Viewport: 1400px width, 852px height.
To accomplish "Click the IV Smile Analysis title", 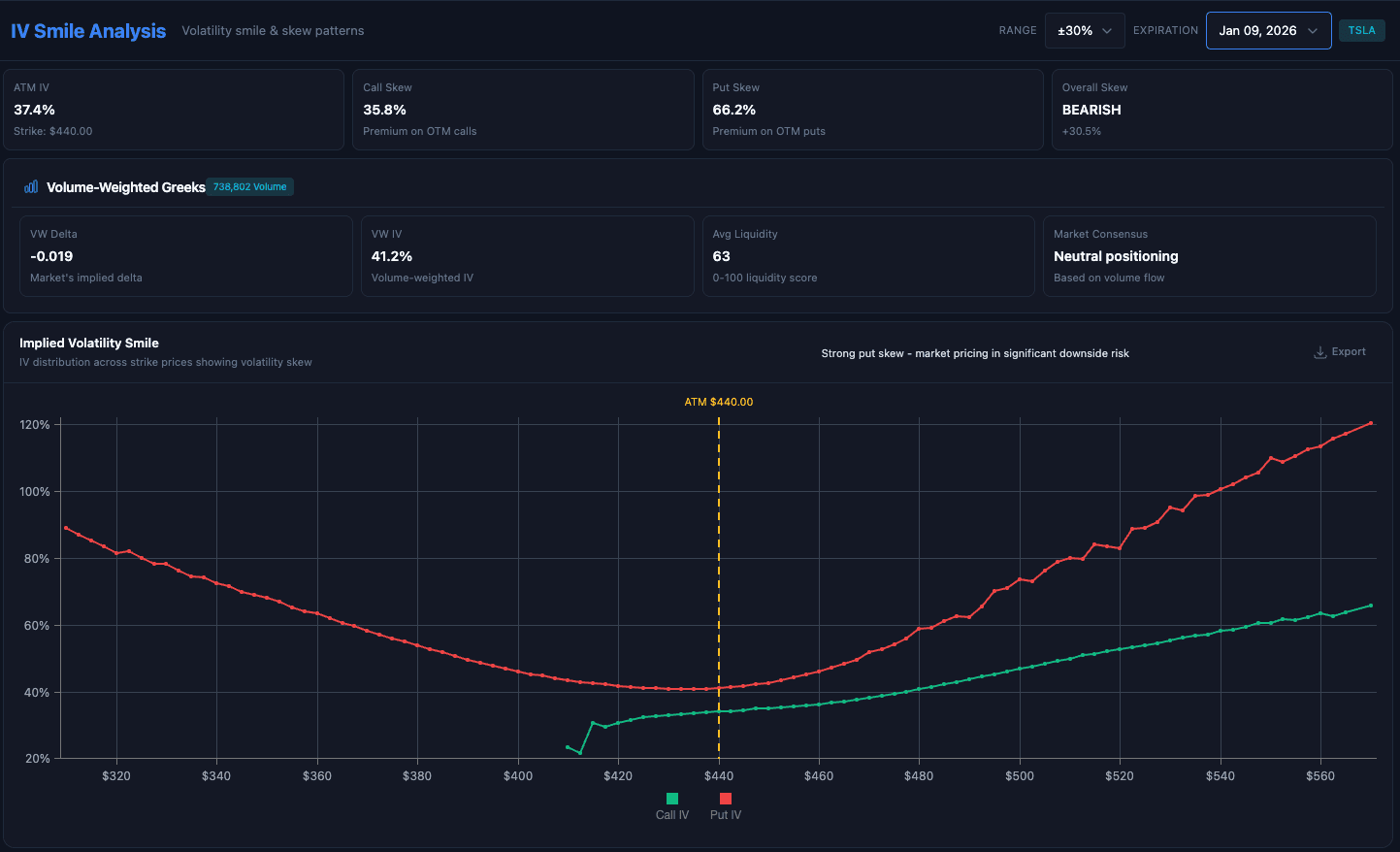I will coord(88,31).
